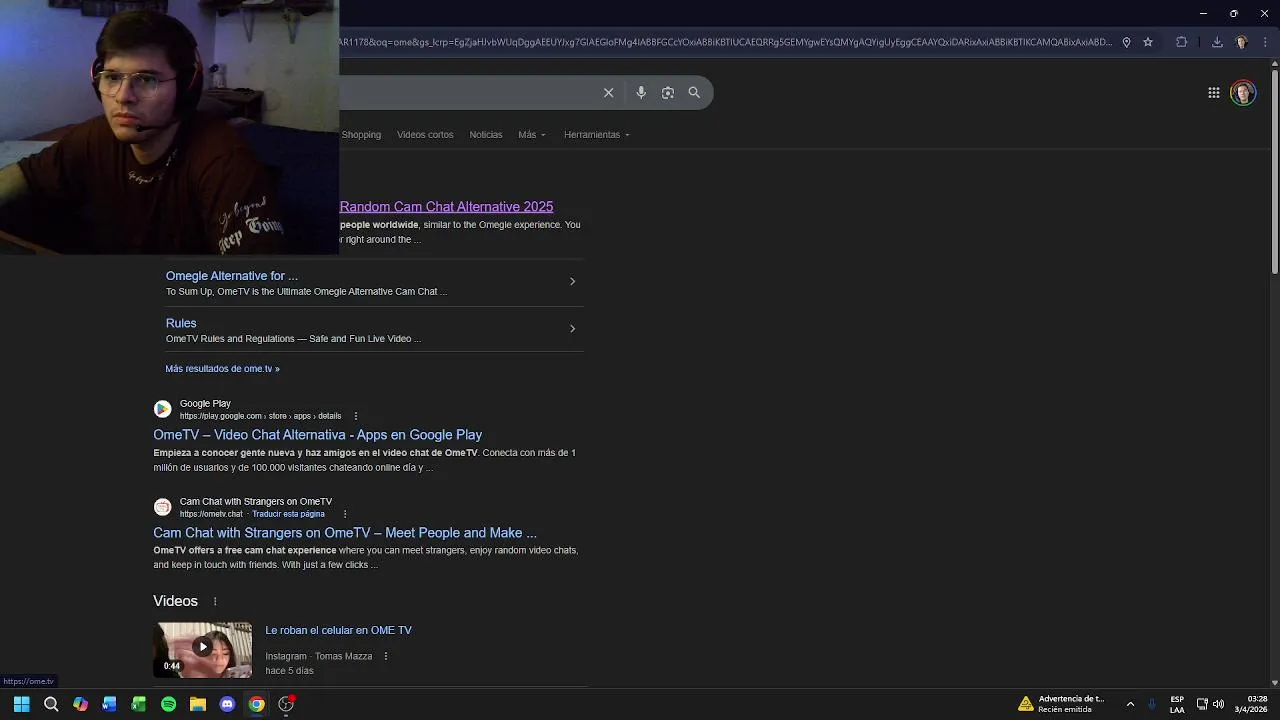Viewport: 1280px width, 720px height.
Task: Open Windows taskbar search
Action: pos(51,704)
